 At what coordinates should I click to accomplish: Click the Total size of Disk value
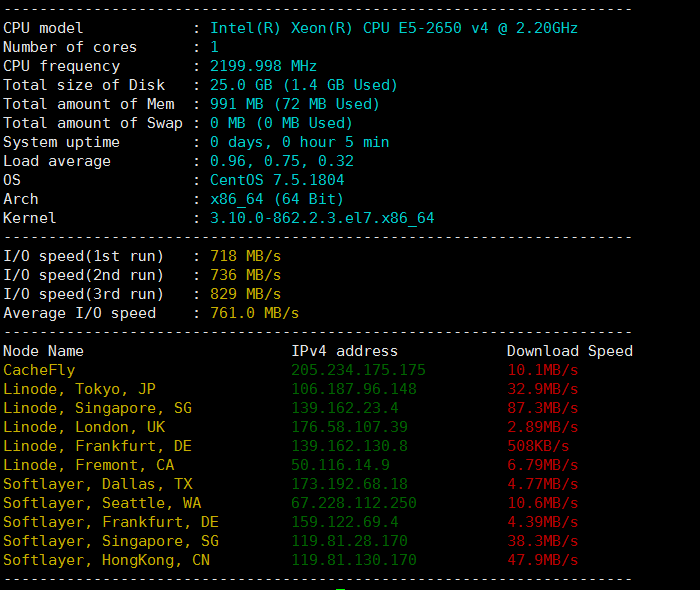303,85
